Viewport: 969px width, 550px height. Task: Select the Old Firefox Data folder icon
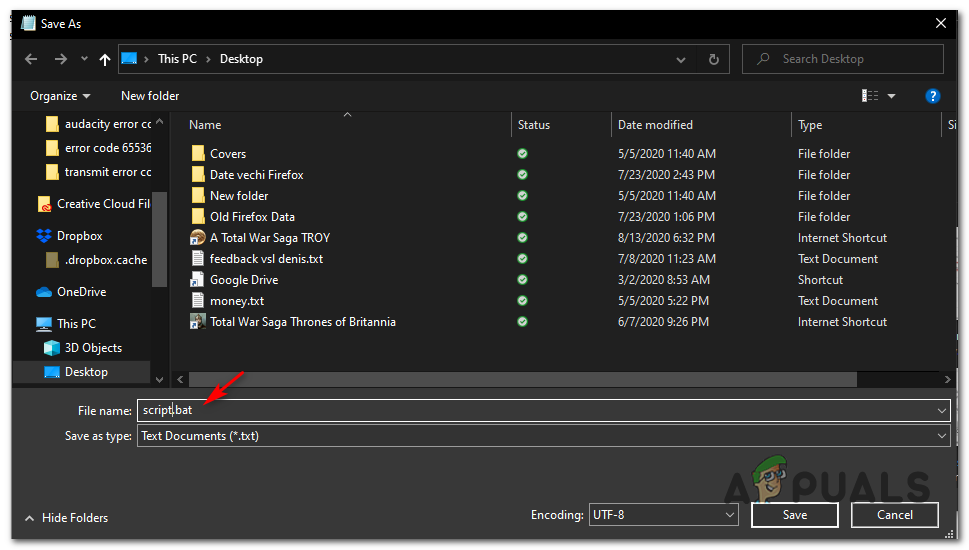point(198,216)
